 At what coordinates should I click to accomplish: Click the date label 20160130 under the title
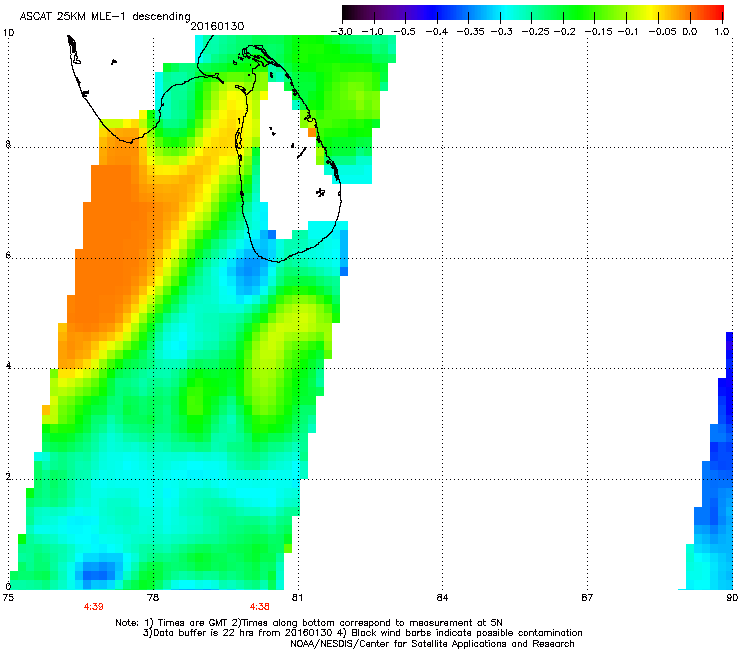click(217, 26)
